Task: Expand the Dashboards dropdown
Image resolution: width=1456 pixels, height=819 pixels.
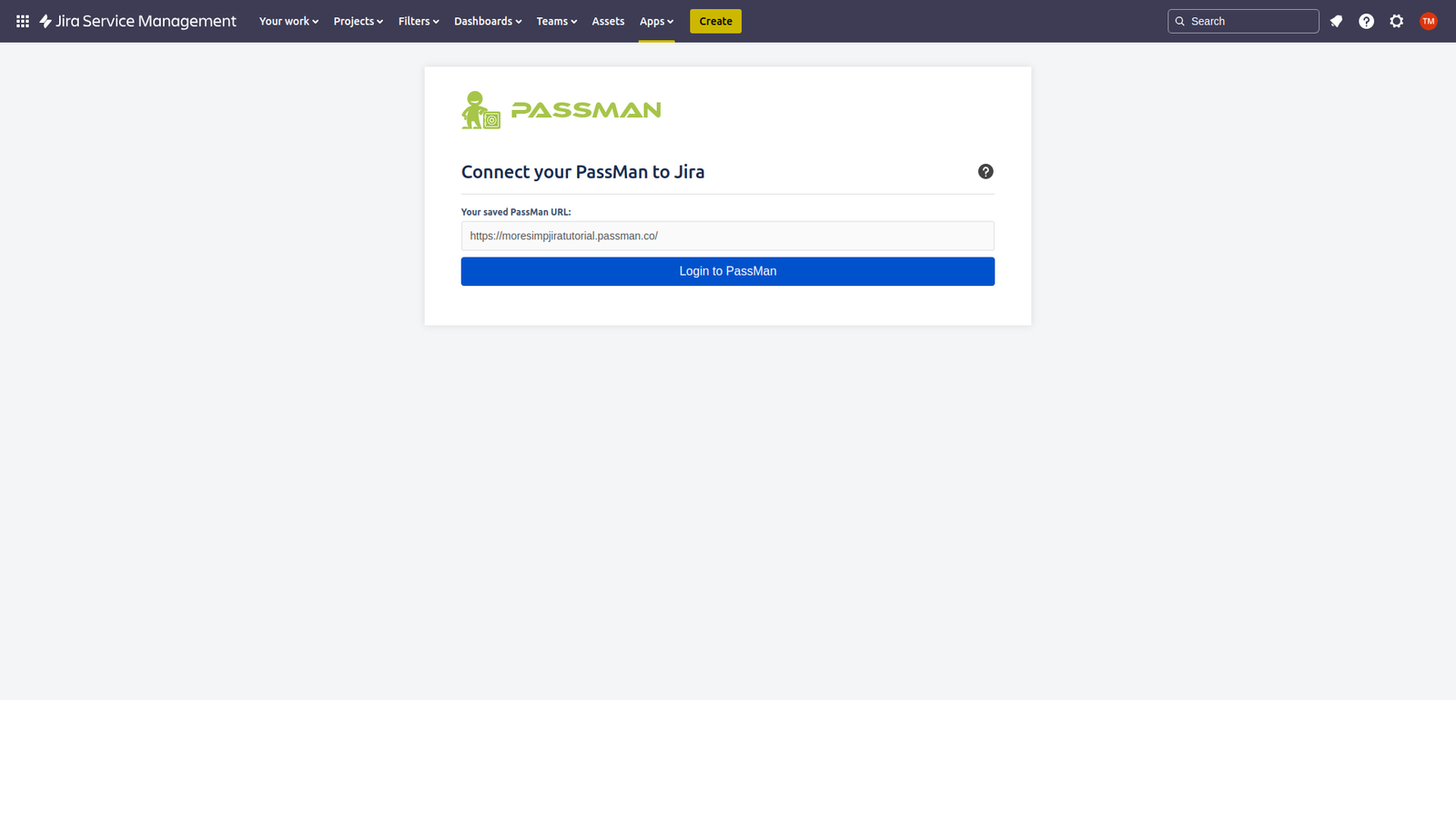Action: coord(488,21)
